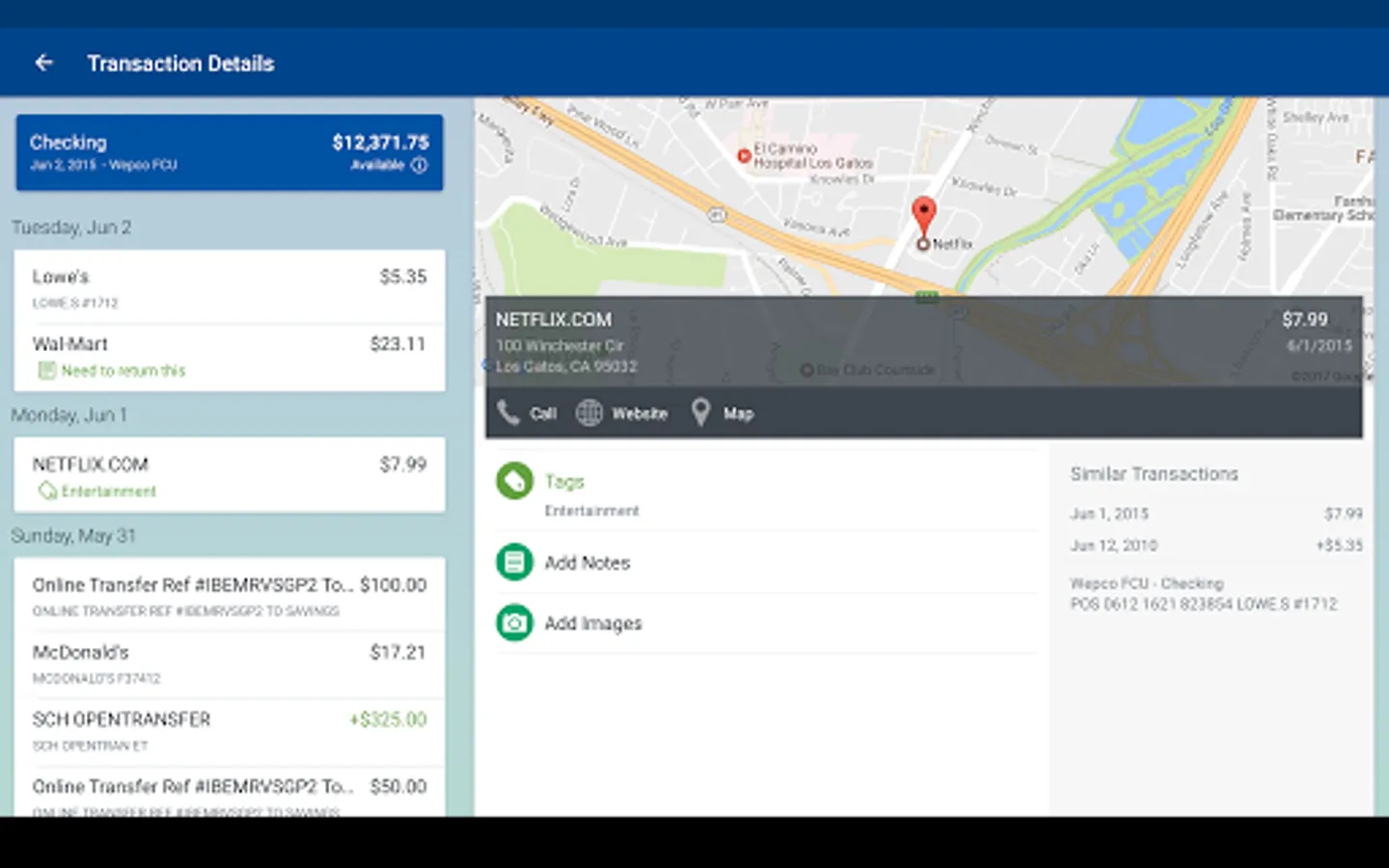Click the Map pin icon in action bar
The image size is (1389, 868).
pos(701,413)
